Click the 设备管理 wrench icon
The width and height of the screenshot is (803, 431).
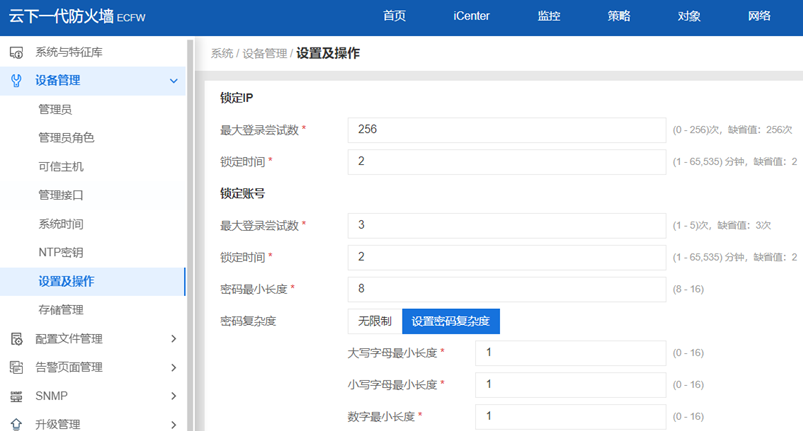tap(16, 81)
